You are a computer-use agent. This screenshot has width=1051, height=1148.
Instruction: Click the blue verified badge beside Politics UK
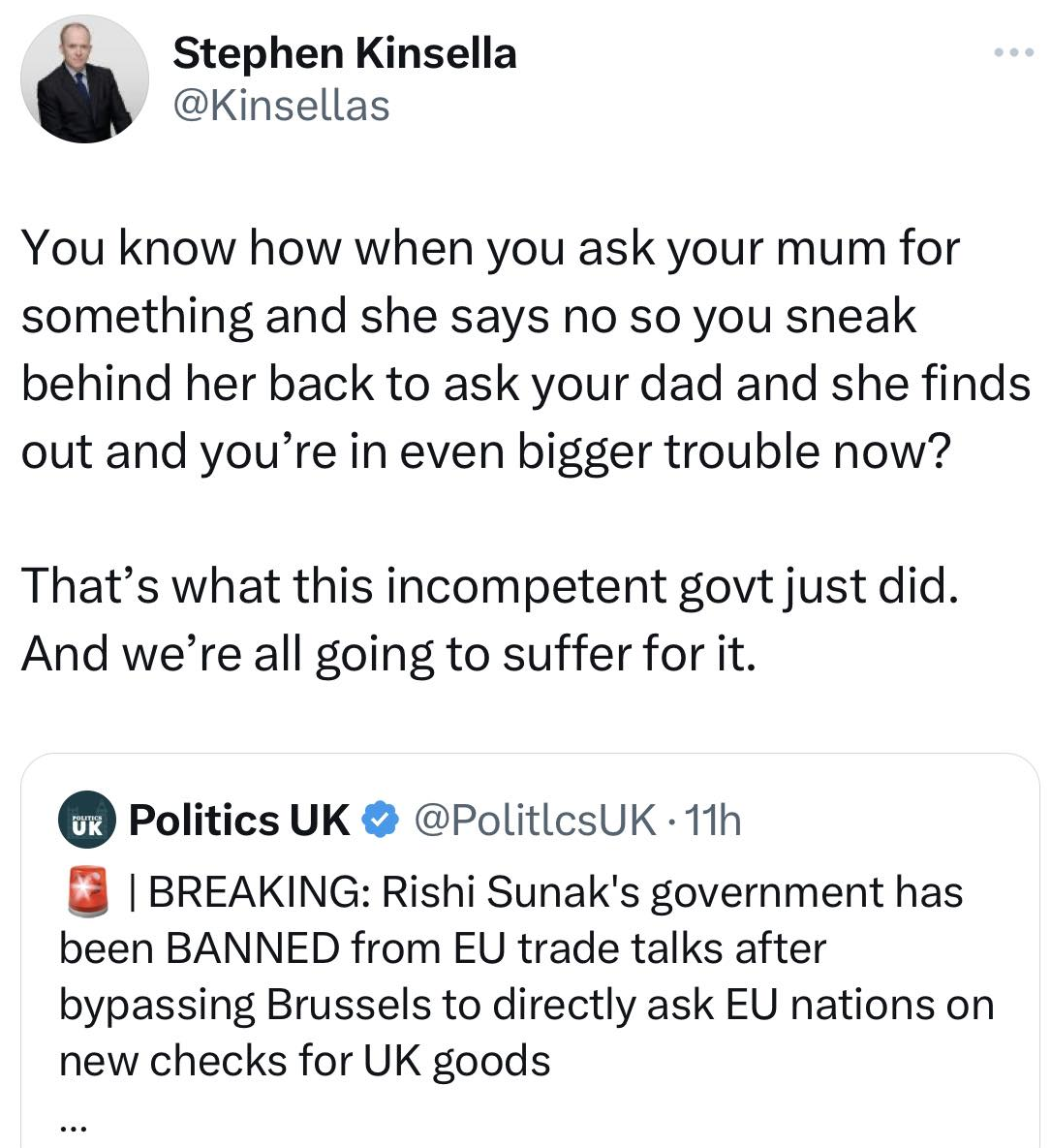381,821
